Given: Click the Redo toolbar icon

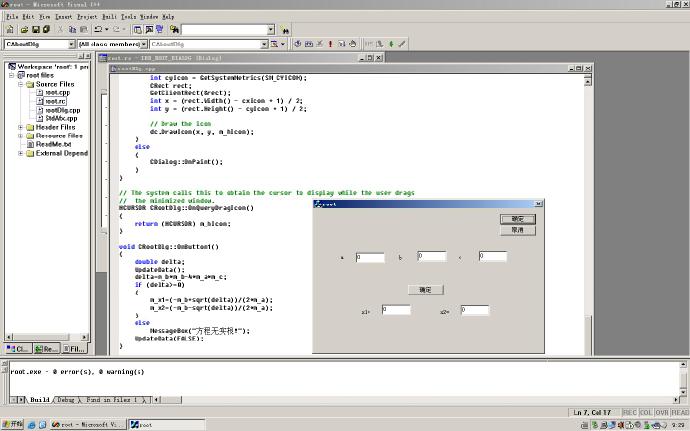Looking at the screenshot, I should tap(116, 29).
